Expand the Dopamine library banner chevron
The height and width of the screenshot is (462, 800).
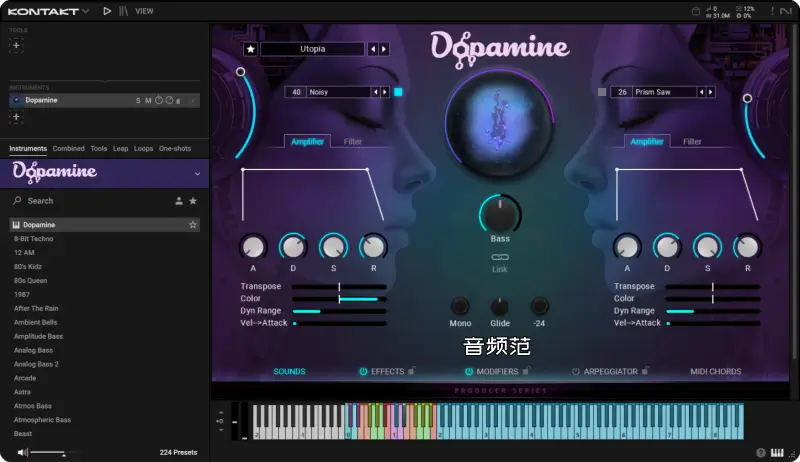tap(197, 174)
